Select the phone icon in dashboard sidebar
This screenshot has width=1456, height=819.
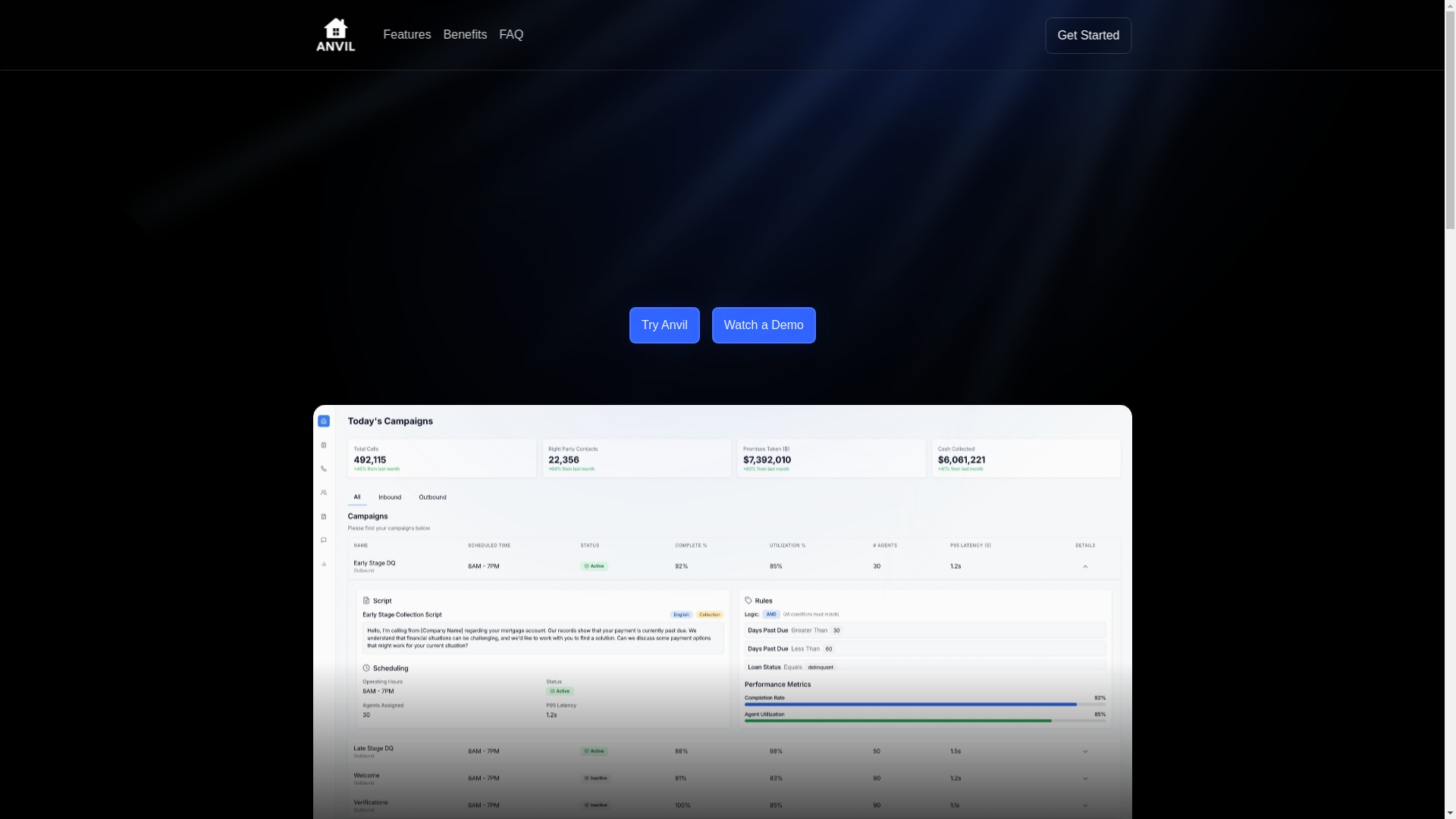click(324, 469)
